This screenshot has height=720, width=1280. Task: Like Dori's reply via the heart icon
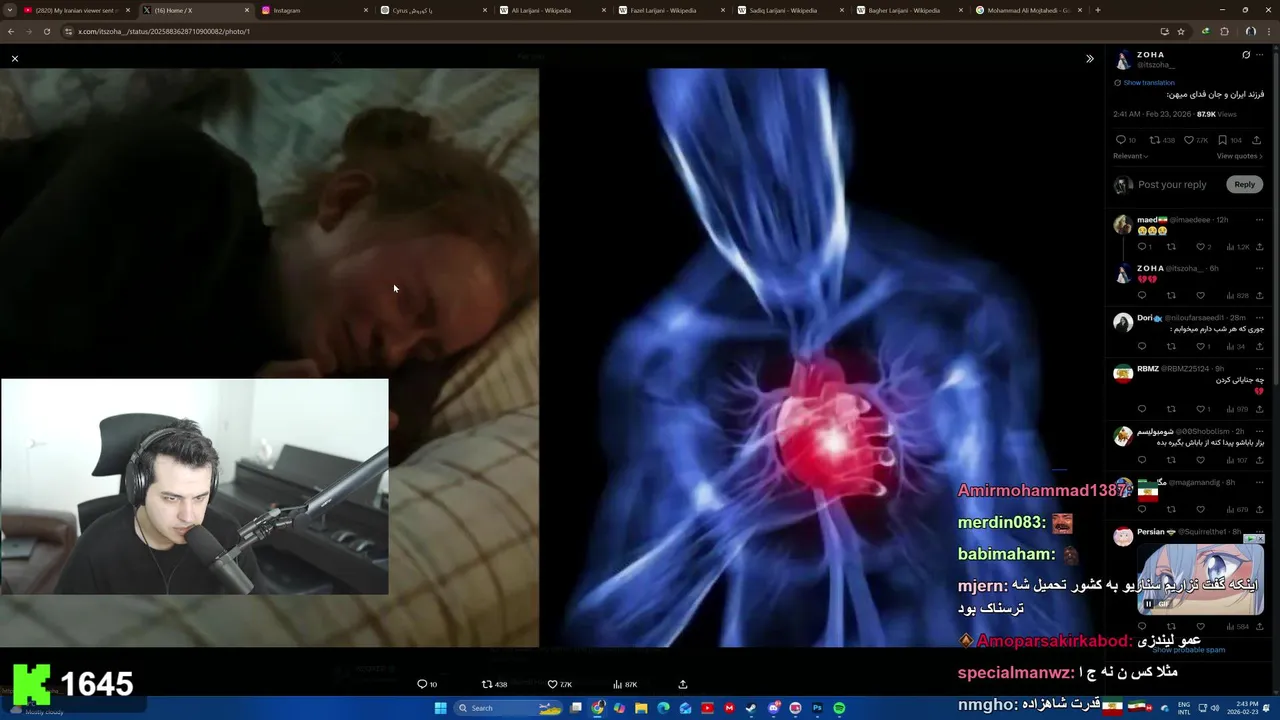point(1200,346)
